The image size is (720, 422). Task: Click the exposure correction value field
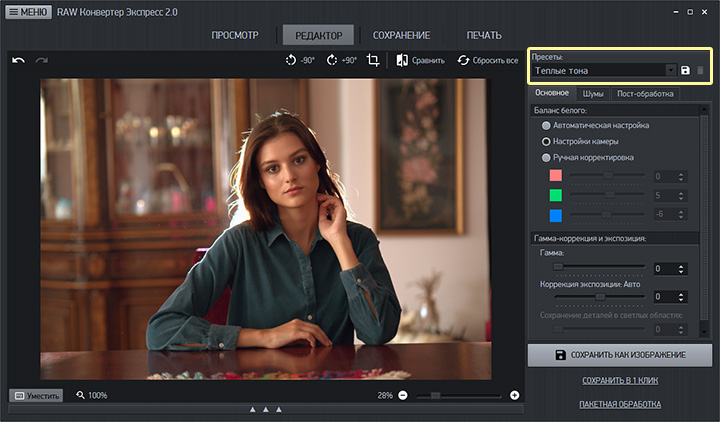point(664,297)
